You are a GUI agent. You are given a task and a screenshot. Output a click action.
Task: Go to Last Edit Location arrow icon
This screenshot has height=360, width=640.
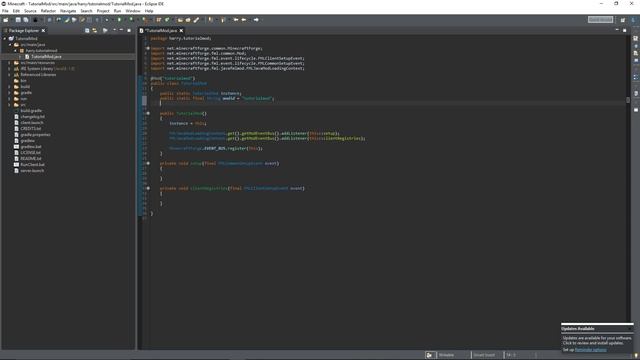pos(236,20)
